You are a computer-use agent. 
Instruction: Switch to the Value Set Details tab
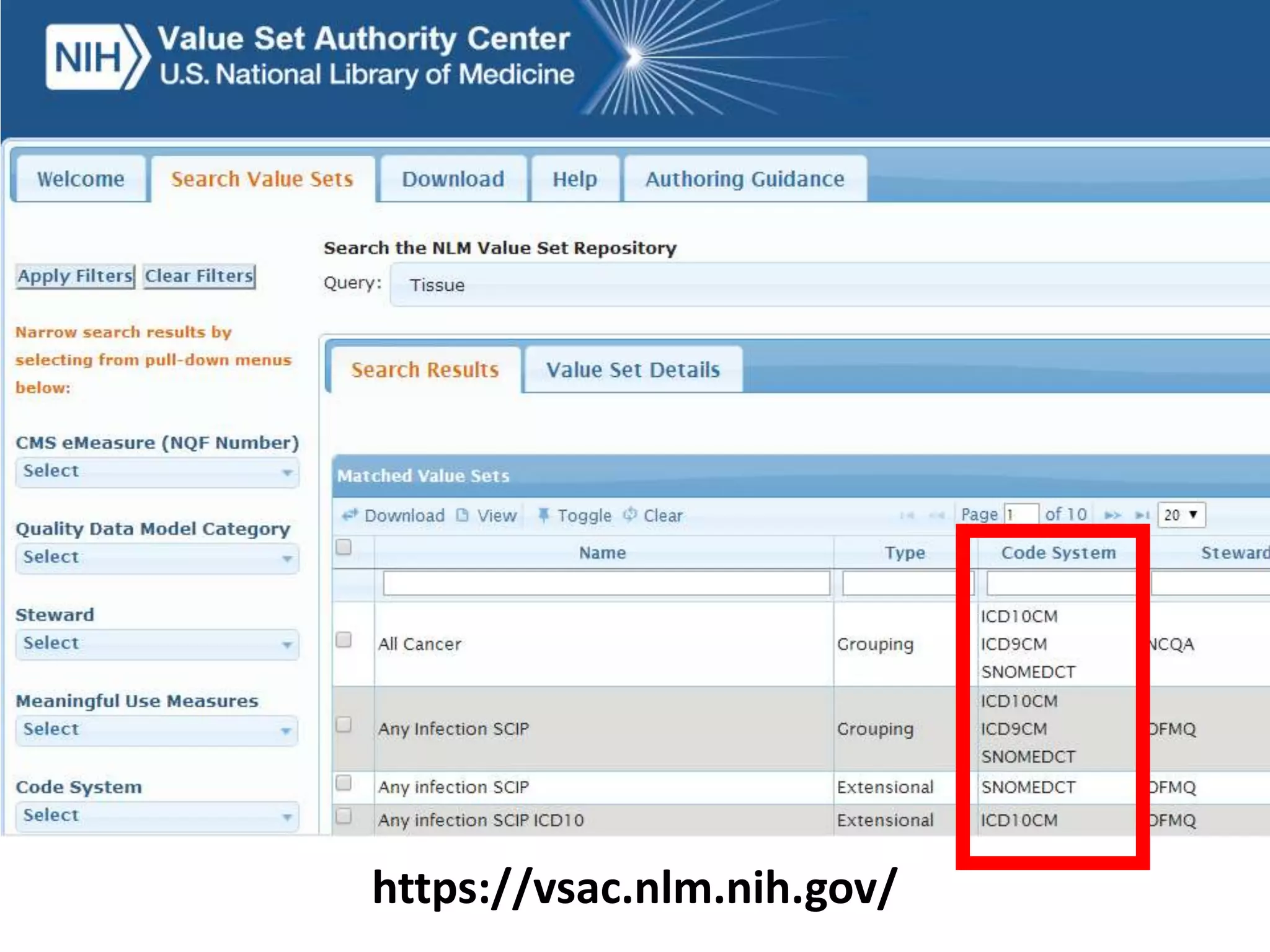633,370
